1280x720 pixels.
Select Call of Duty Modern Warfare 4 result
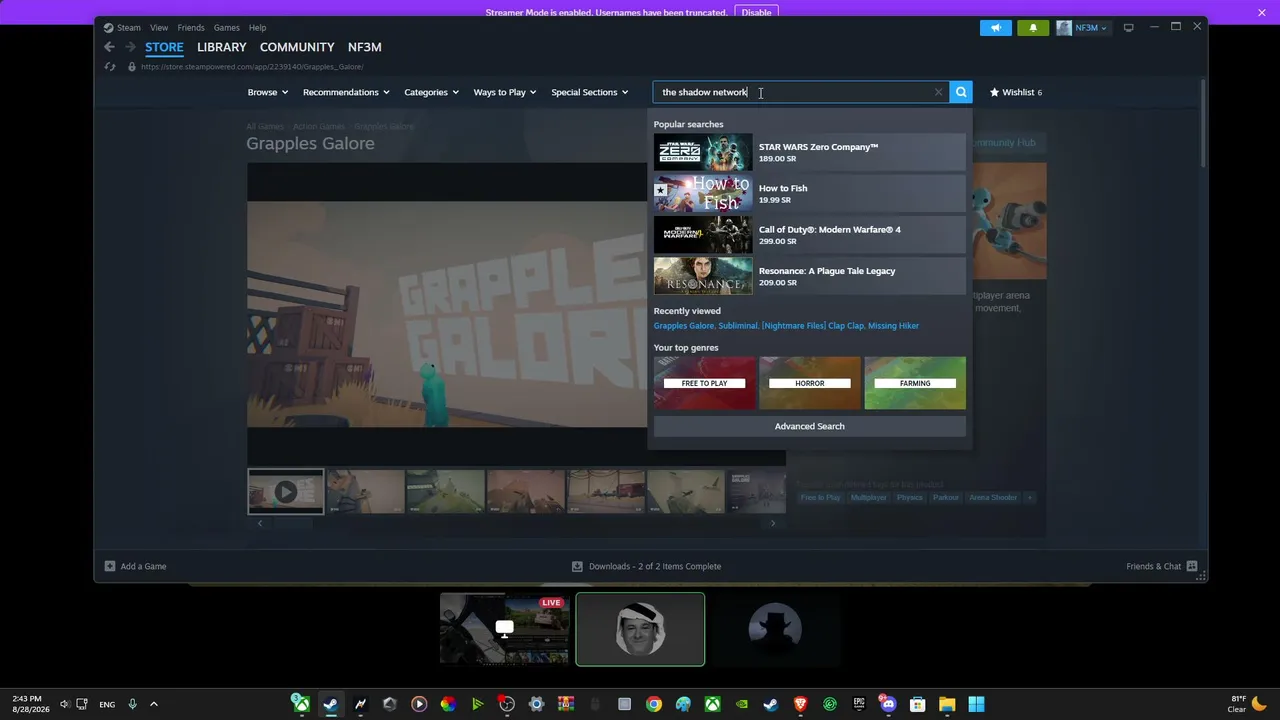(810, 235)
